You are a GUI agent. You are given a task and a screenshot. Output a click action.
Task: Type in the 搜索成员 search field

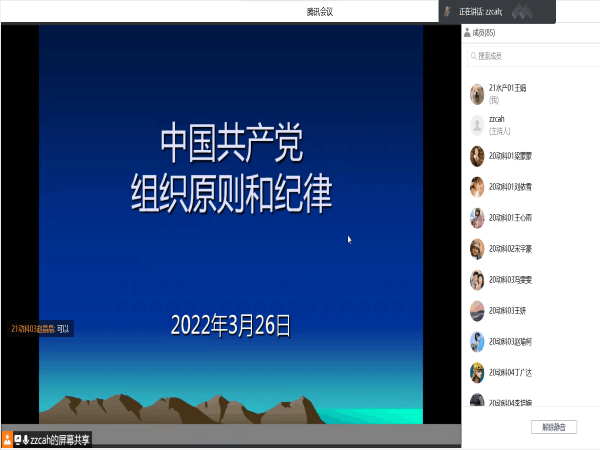[x=520, y=56]
